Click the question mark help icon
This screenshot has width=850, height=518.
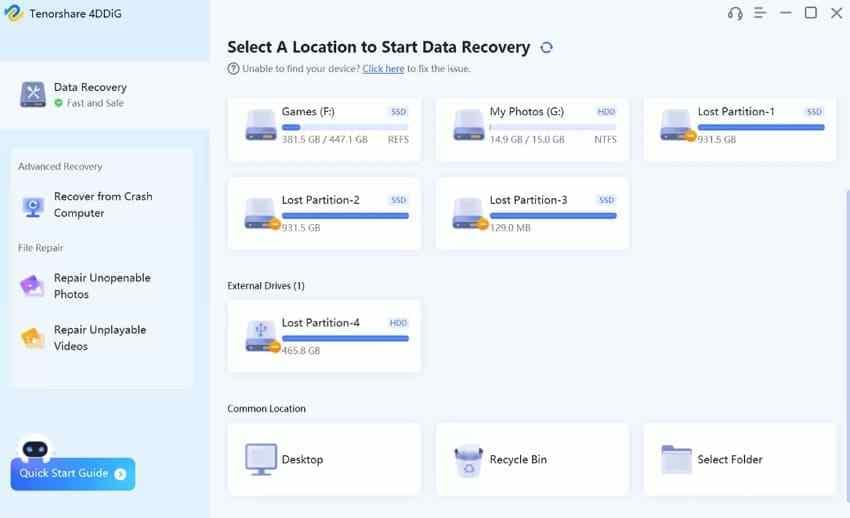click(x=233, y=69)
